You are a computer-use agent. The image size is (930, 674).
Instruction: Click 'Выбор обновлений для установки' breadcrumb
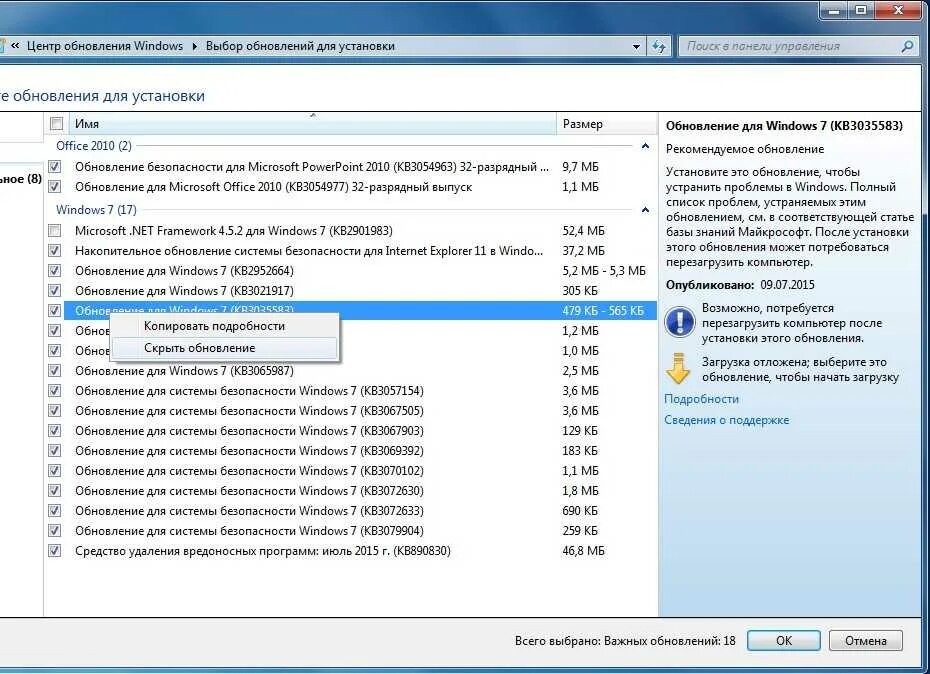coord(300,46)
